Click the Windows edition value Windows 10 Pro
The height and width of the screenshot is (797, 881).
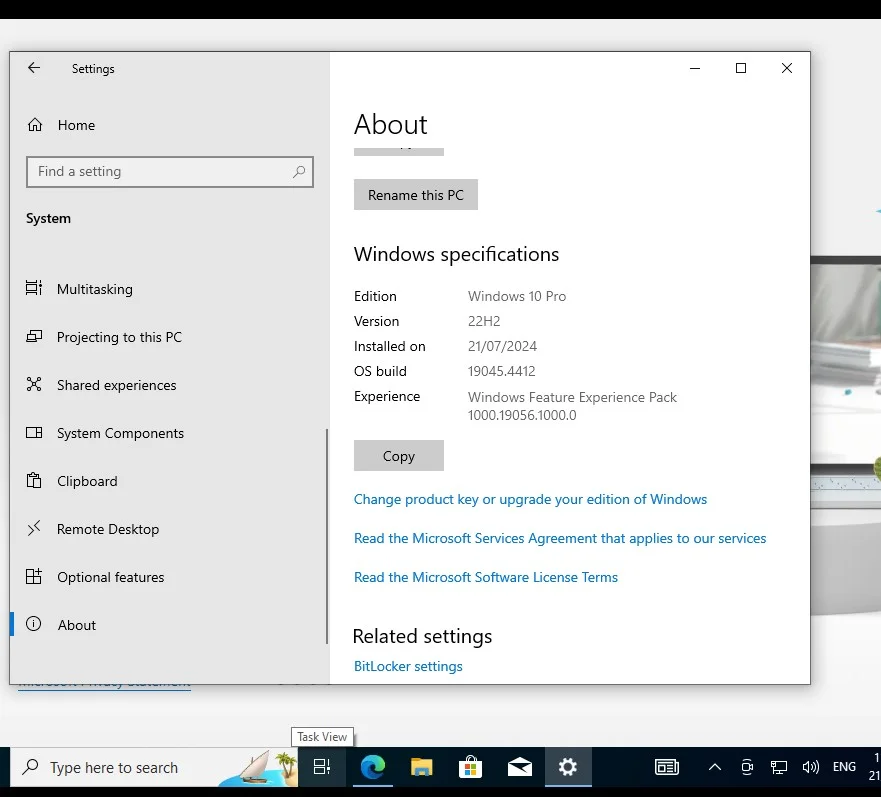pos(517,296)
